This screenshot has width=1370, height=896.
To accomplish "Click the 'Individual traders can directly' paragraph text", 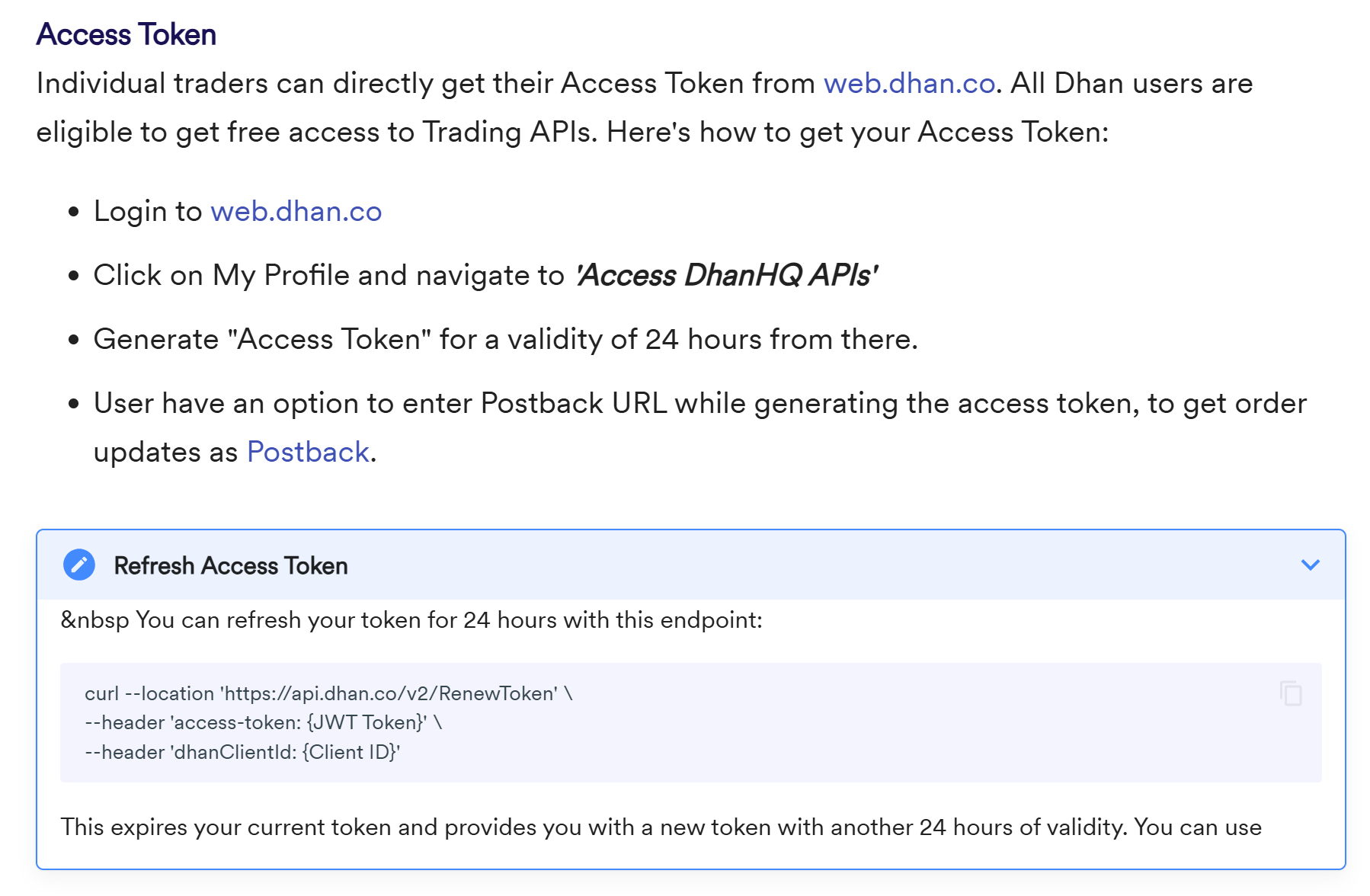I will [425, 83].
